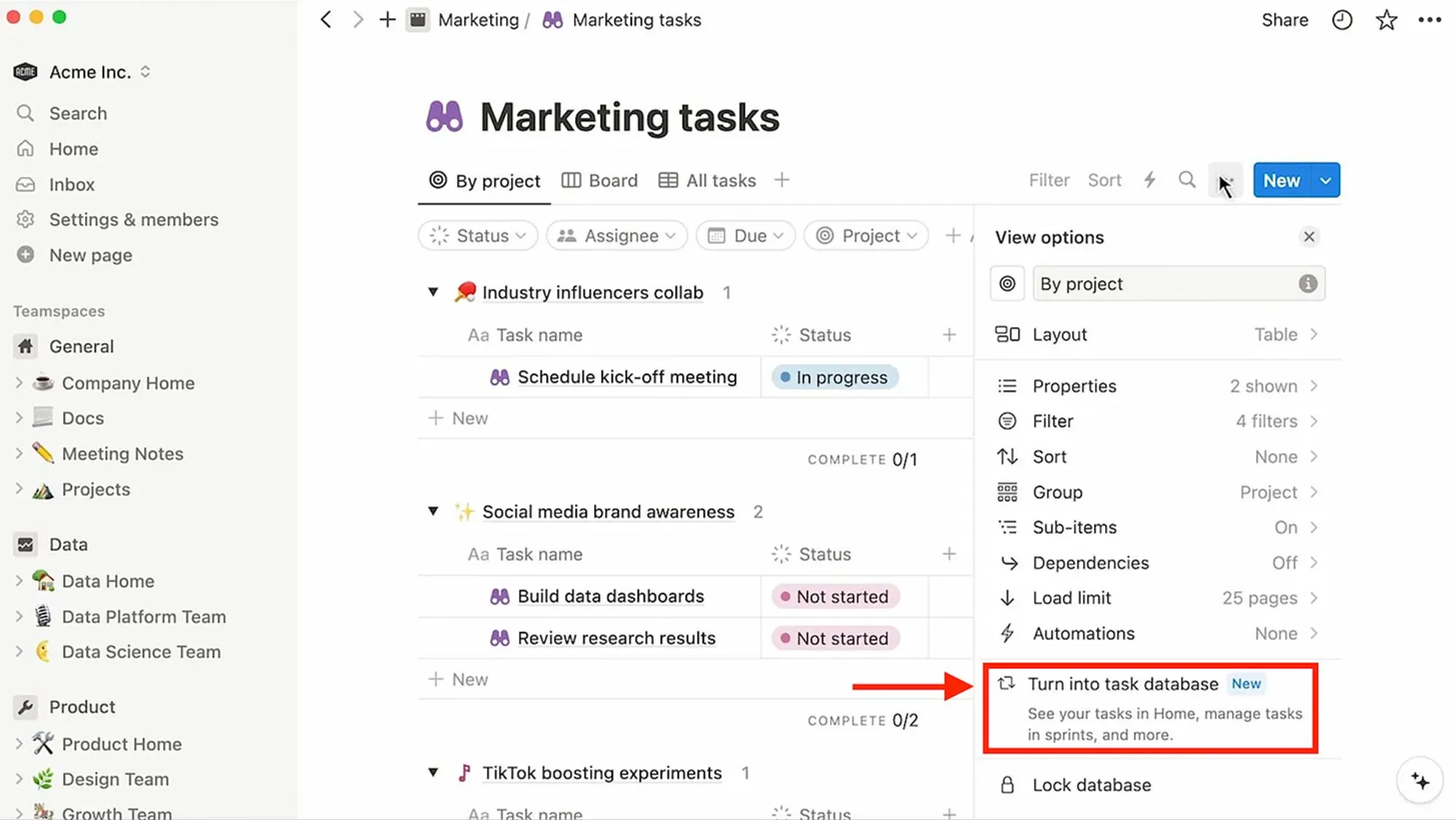Click the Filter icon in toolbar

[1049, 180]
